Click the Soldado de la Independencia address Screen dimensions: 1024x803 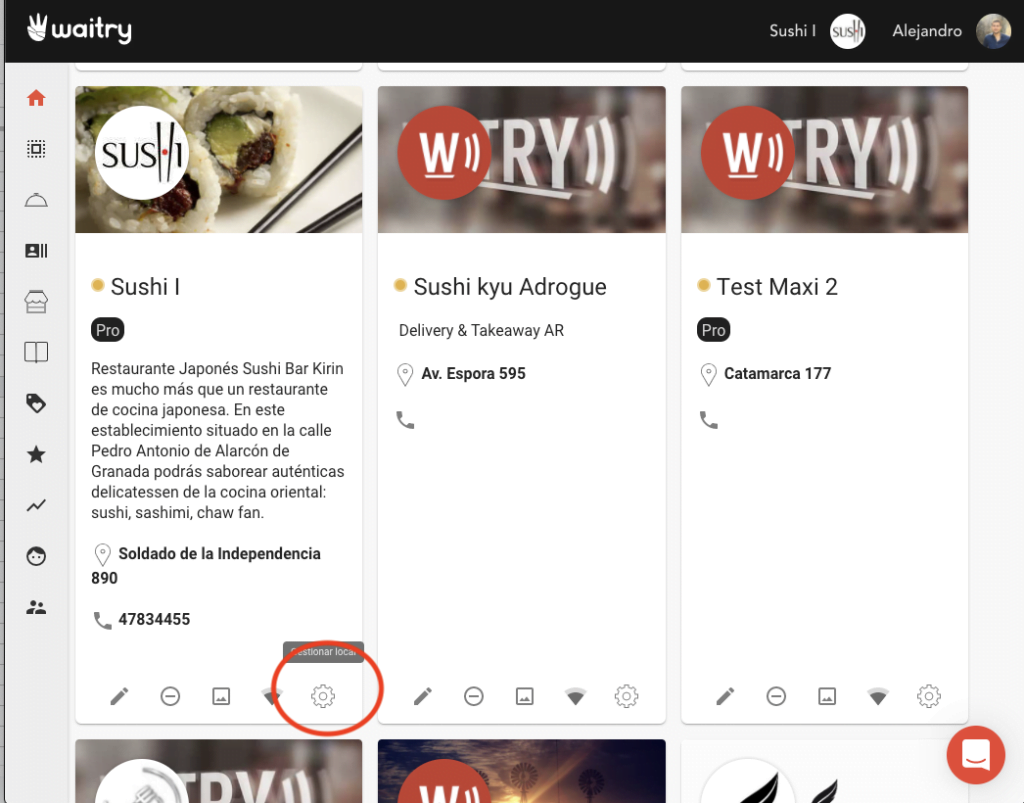(206, 565)
